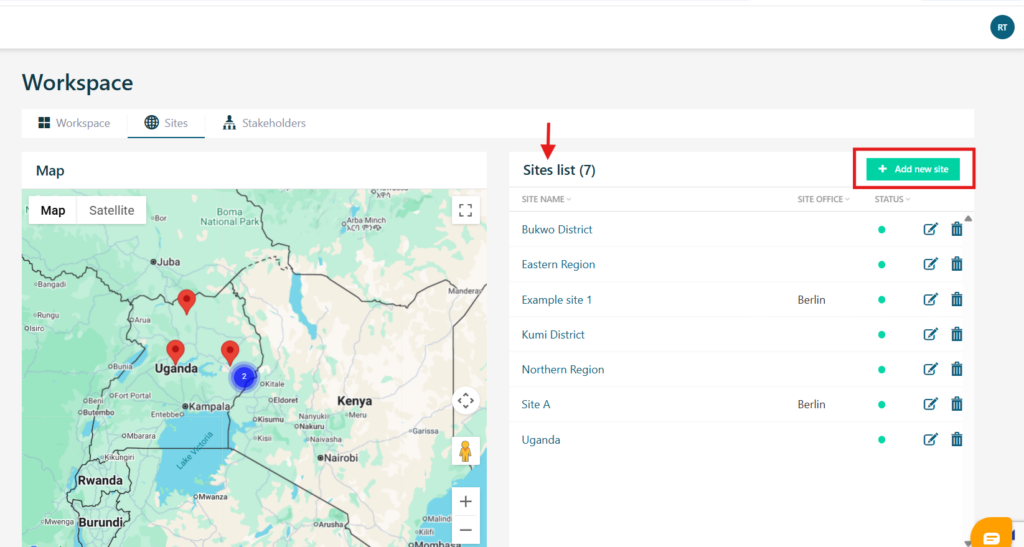
Task: Zoom out the map with minus button
Action: (465, 530)
